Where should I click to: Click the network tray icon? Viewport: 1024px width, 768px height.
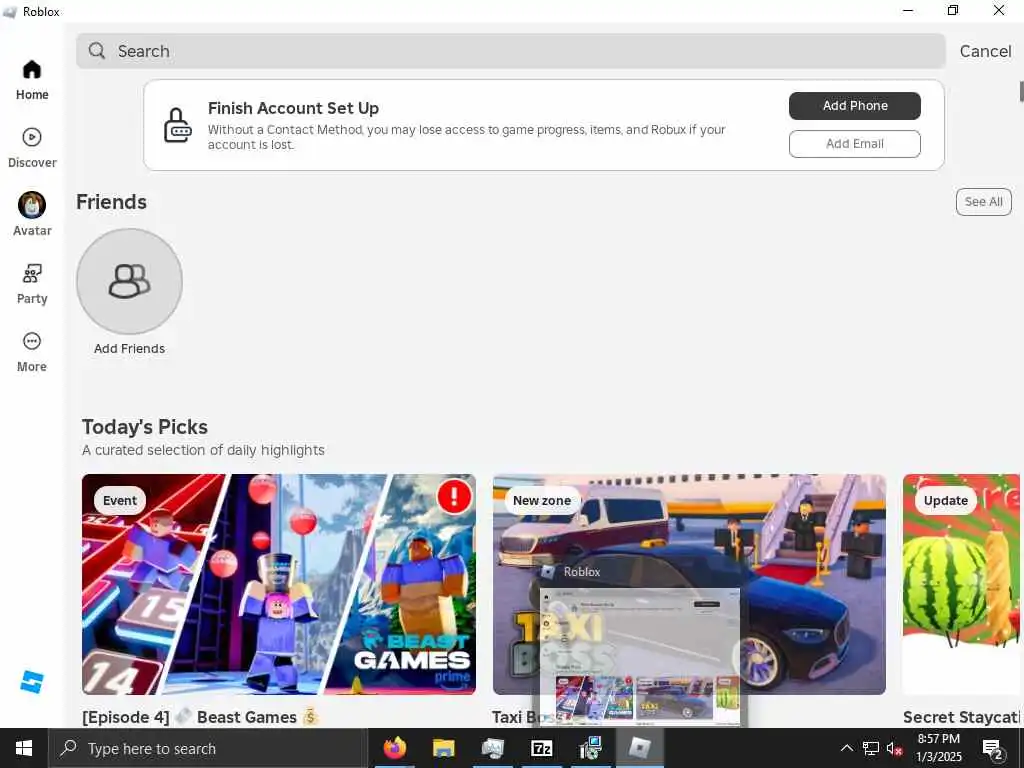871,748
